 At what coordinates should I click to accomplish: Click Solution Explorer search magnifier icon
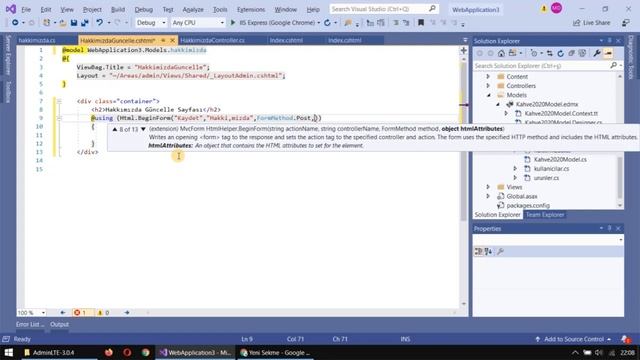[613, 66]
